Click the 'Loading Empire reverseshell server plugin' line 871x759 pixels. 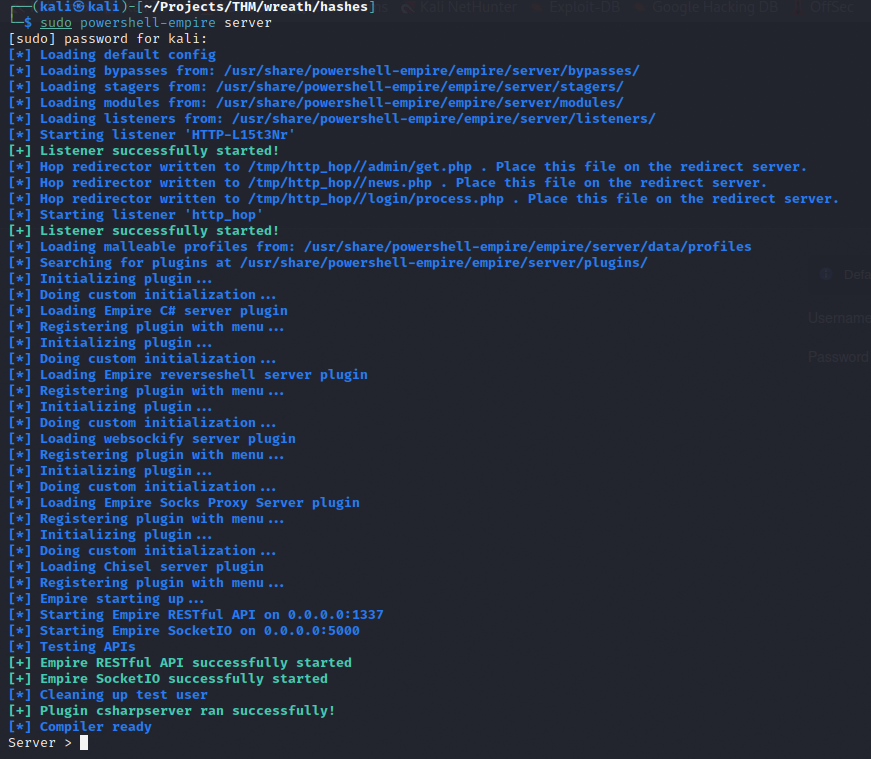click(188, 375)
